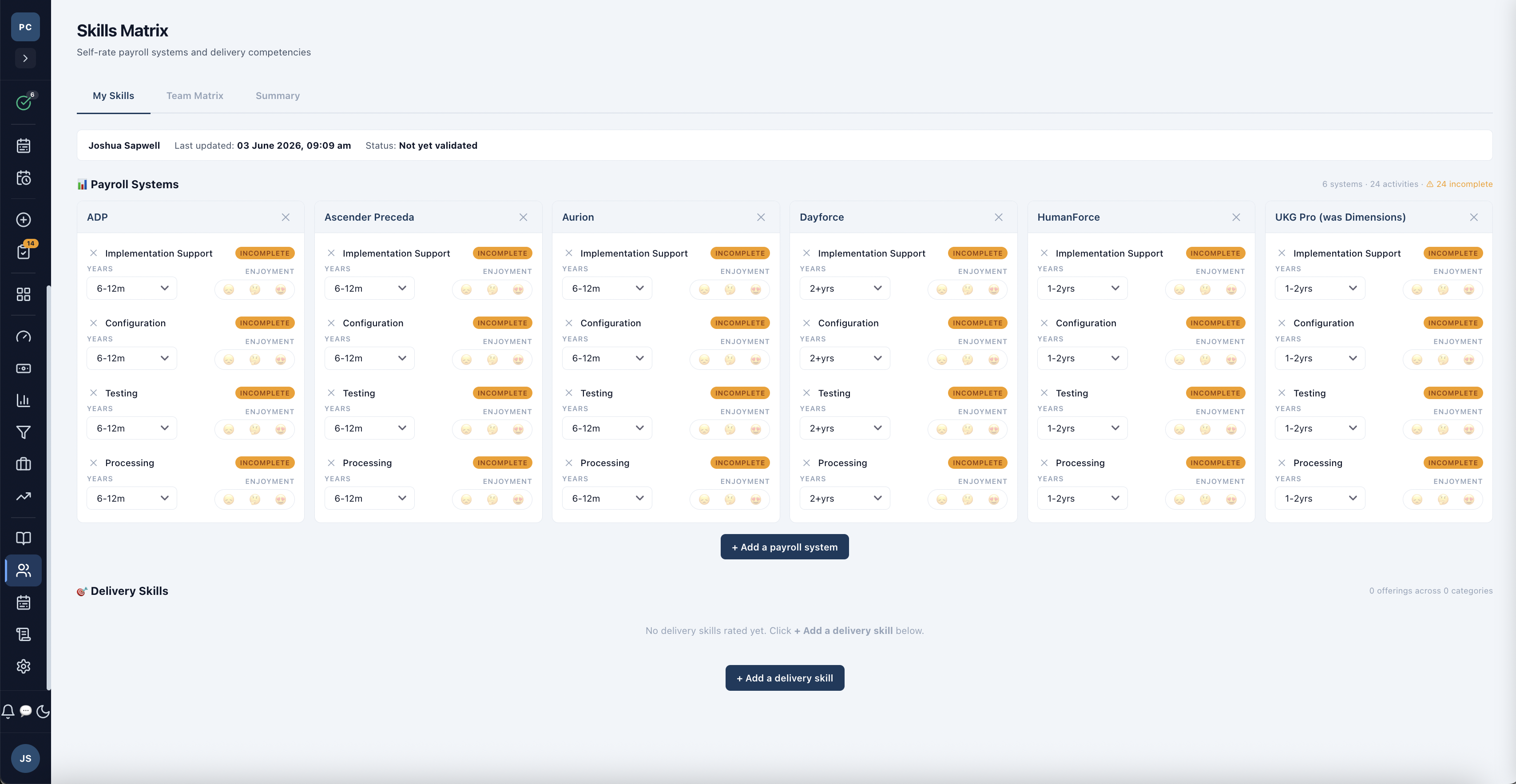Click the 24 incomplete warning text
Screen dimensions: 1516x784
[x=1460, y=184]
